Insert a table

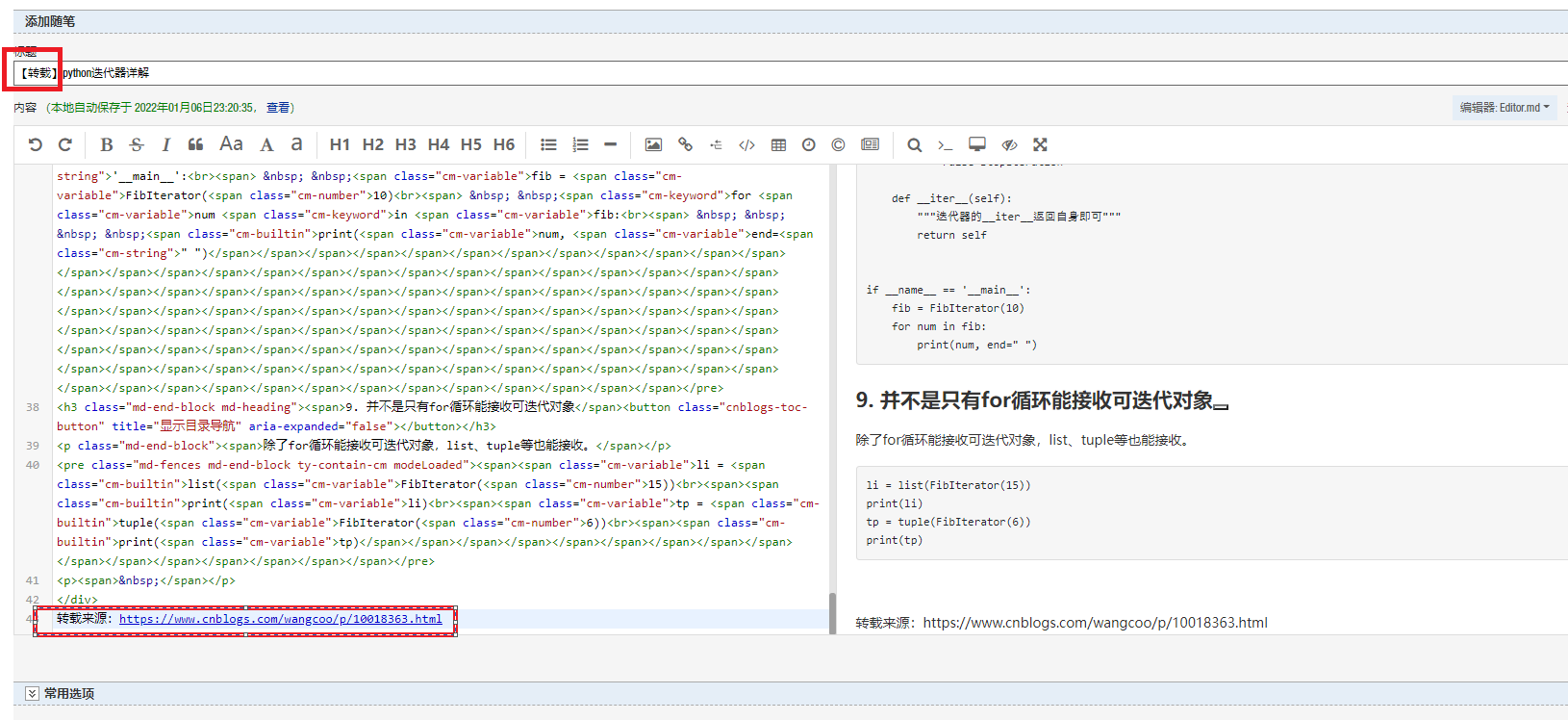coord(778,144)
